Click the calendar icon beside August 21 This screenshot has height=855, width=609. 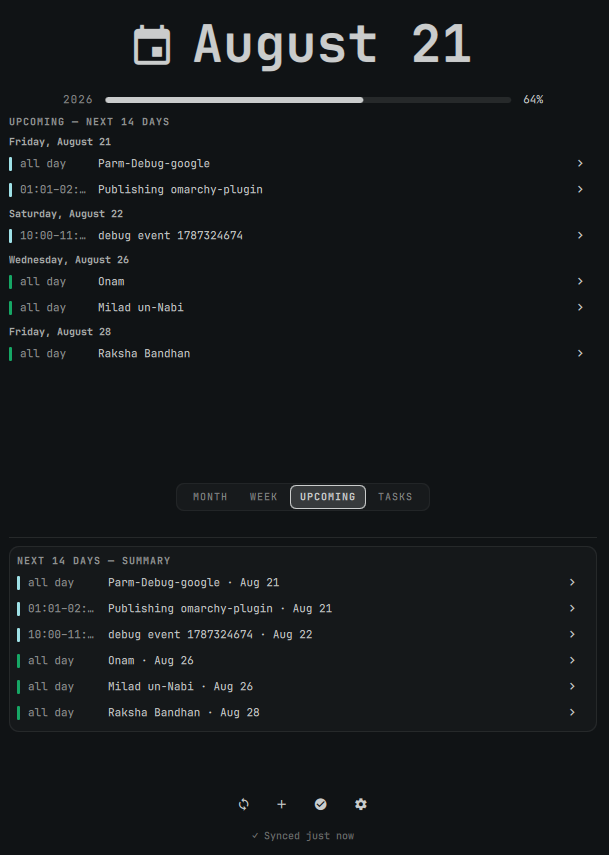[x=152, y=45]
